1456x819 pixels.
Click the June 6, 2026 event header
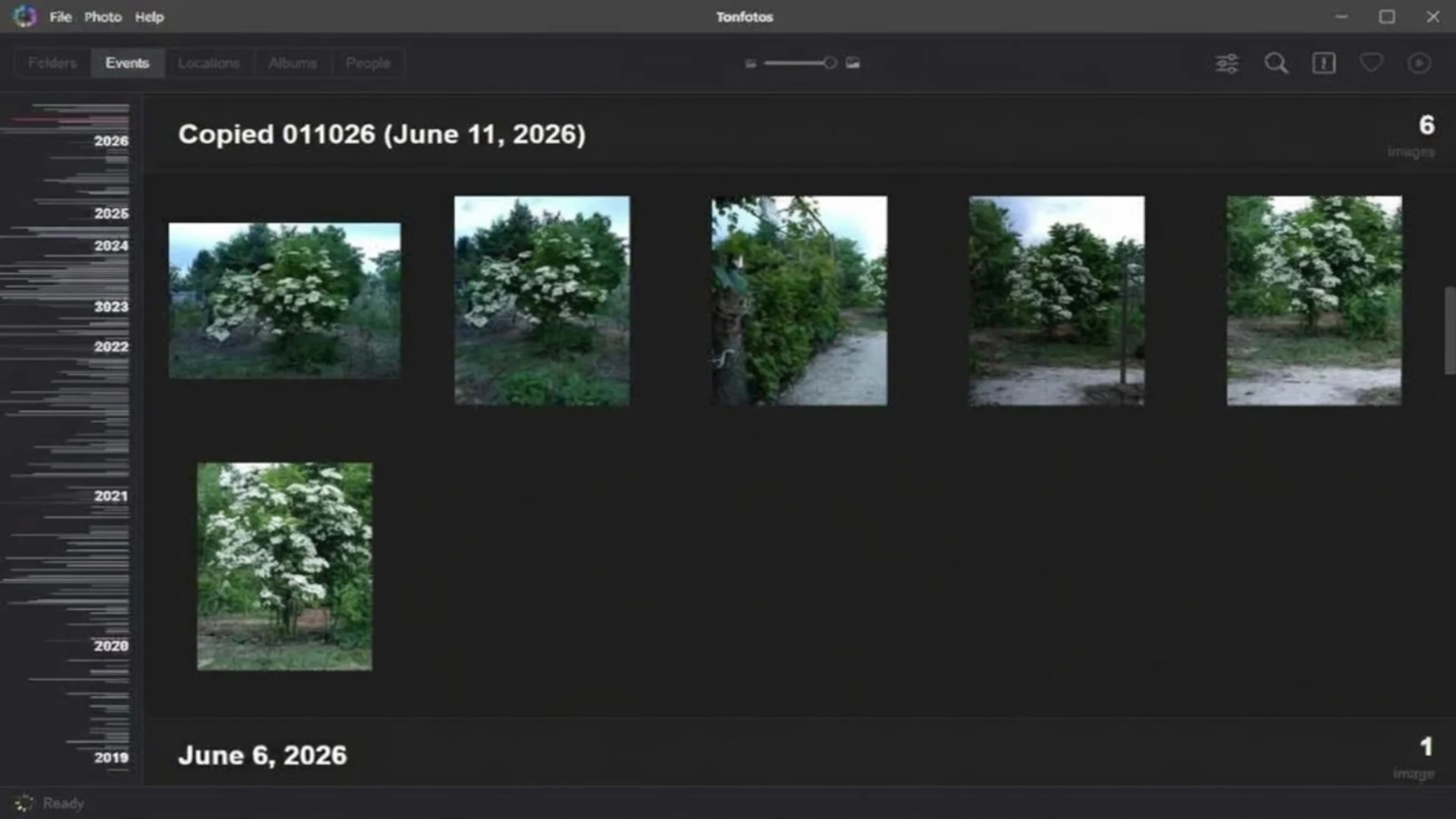262,755
